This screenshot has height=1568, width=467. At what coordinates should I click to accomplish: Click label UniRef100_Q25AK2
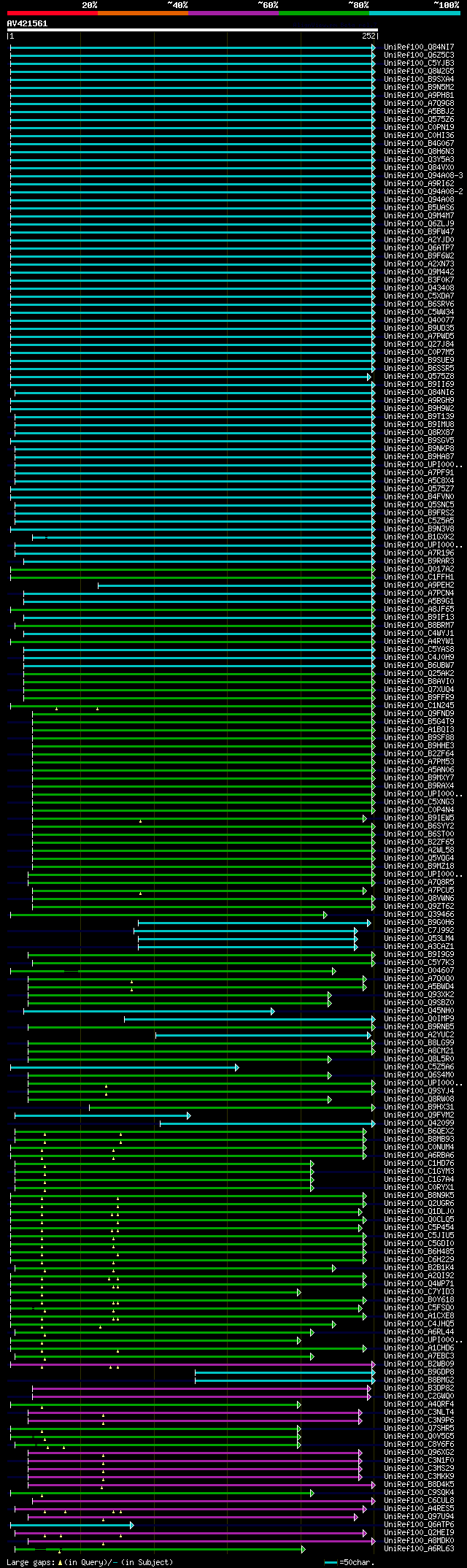[419, 673]
